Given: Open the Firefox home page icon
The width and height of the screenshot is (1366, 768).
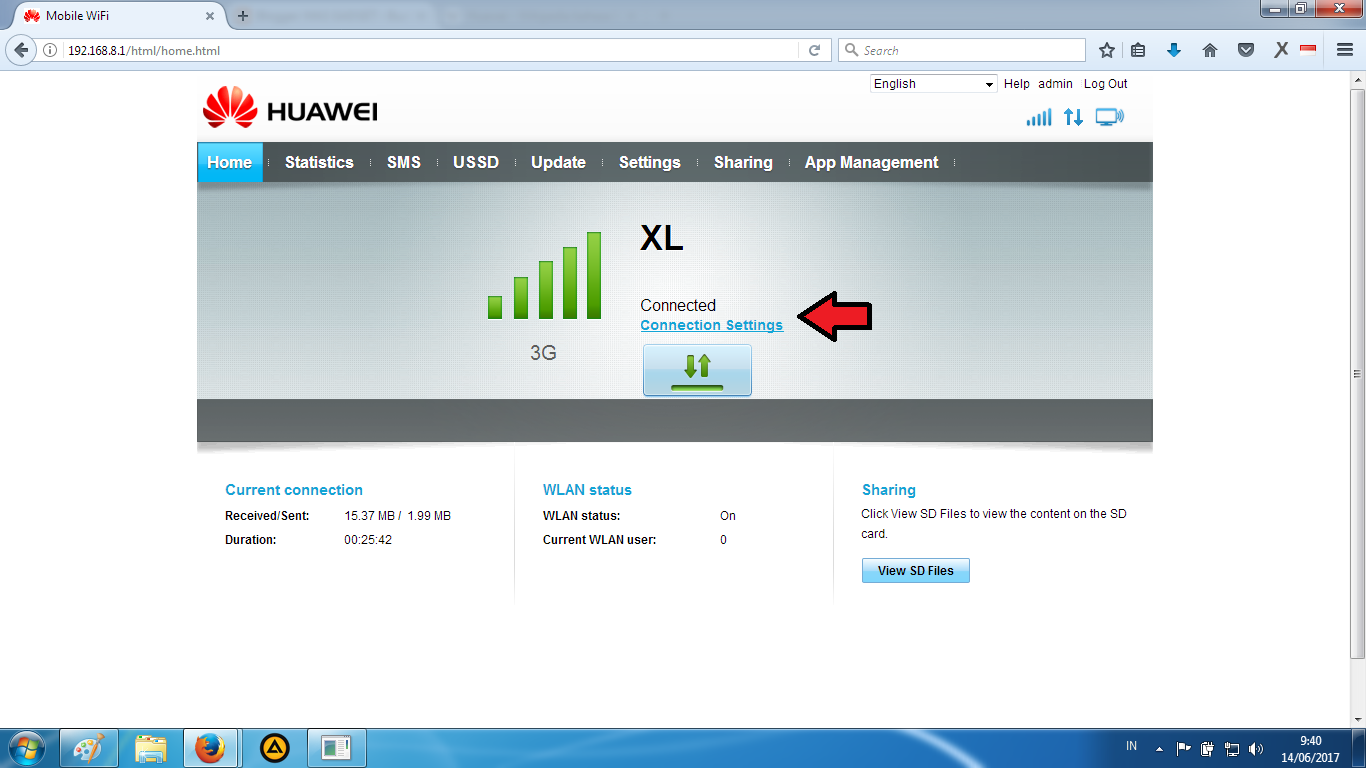Looking at the screenshot, I should (1210, 49).
